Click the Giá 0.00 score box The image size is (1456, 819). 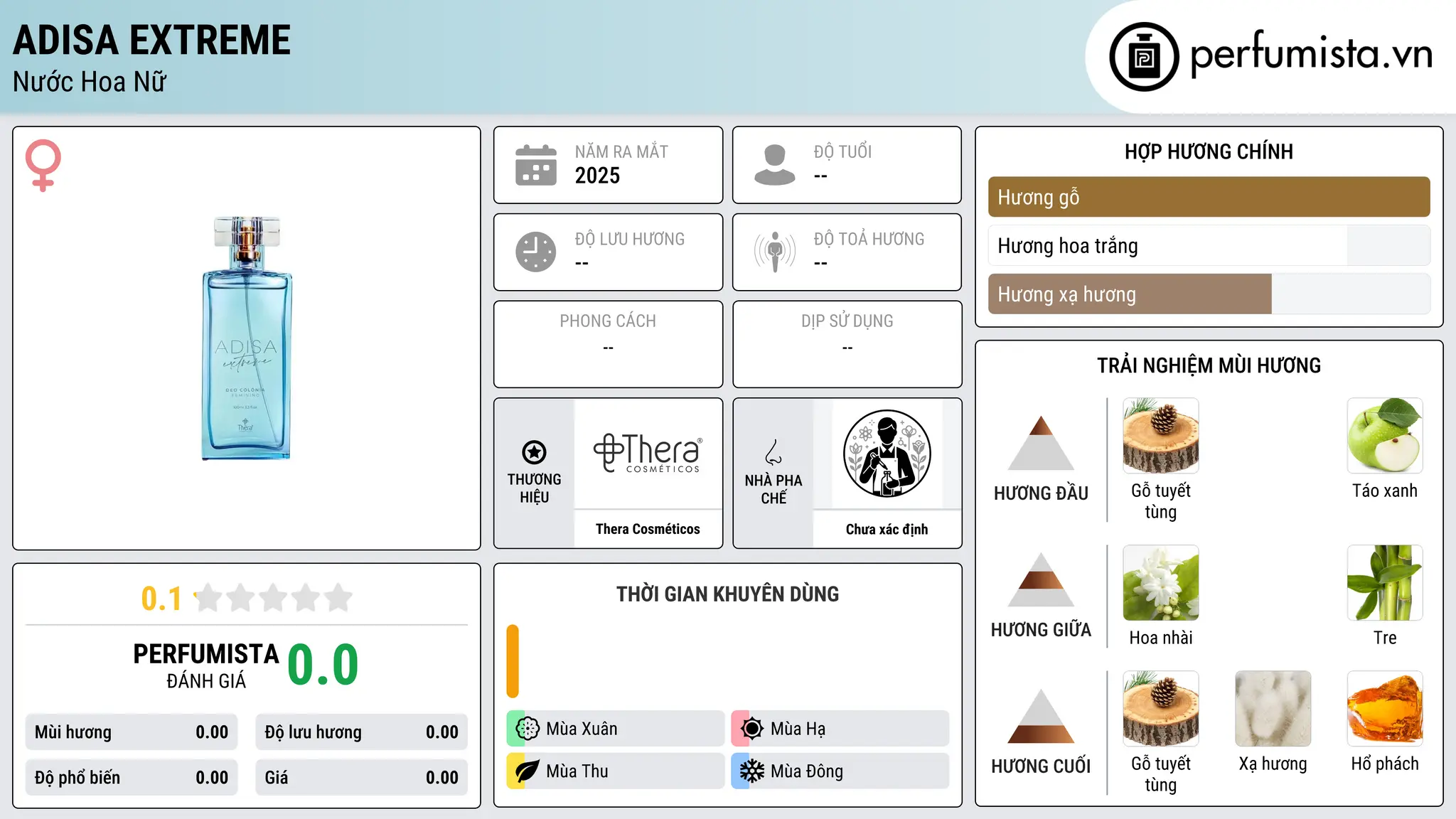[x=361, y=778]
